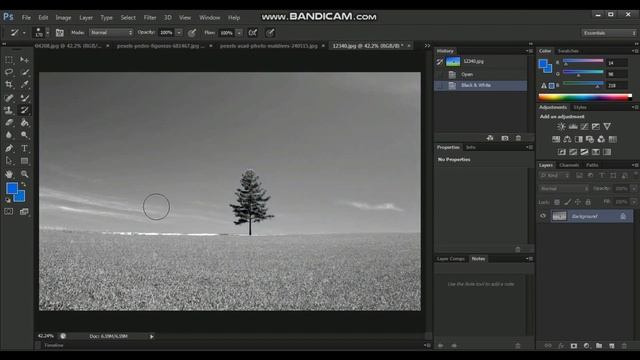
Task: Click the color spectrum ramp
Action: (585, 97)
